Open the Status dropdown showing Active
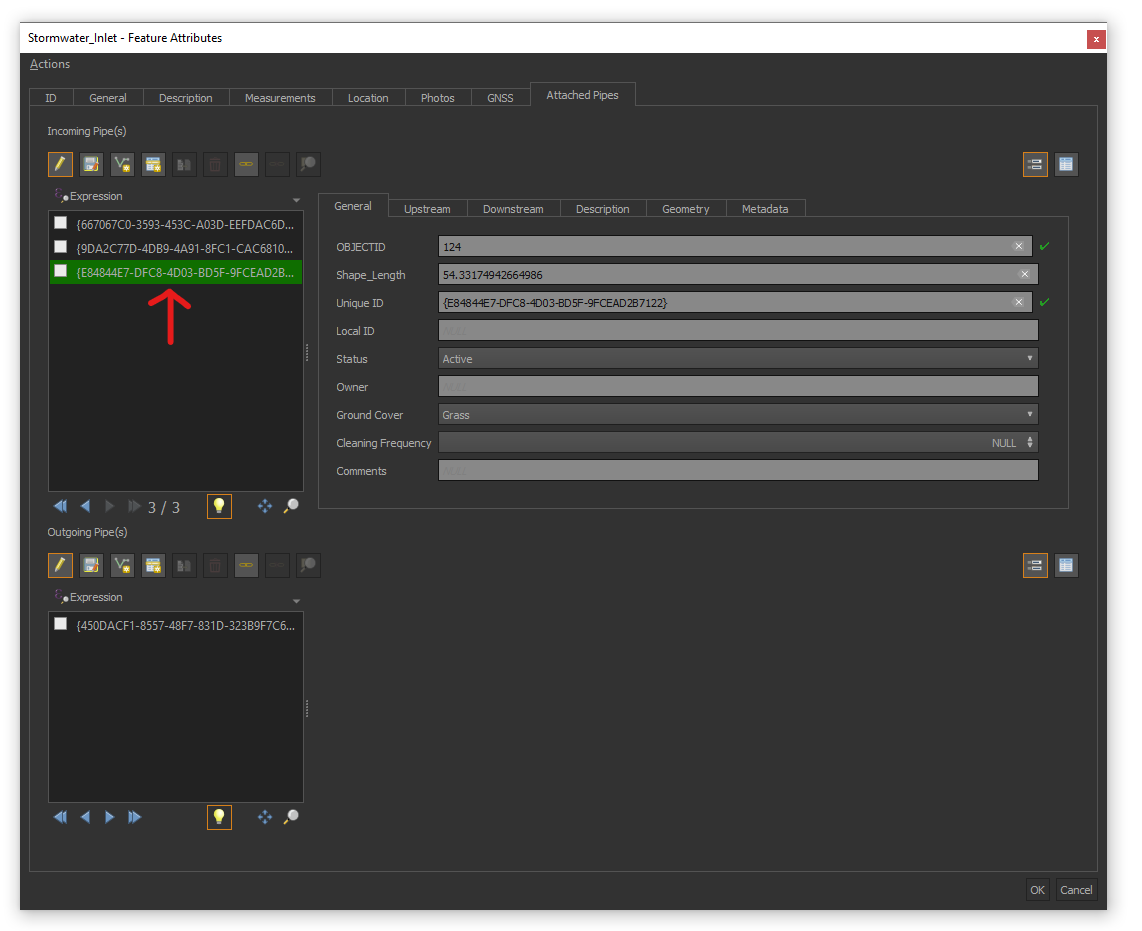Viewport: 1142px width, 931px height. coord(738,358)
